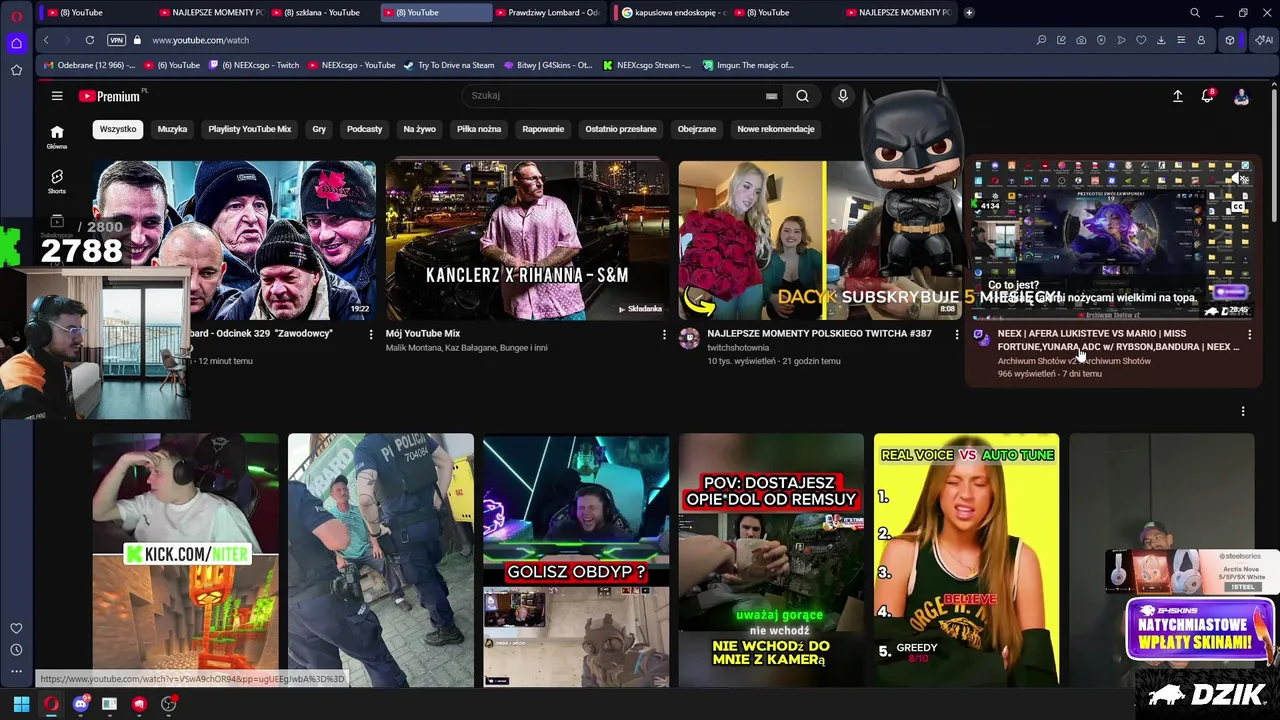Select the Rapowanie filter chip

543,129
